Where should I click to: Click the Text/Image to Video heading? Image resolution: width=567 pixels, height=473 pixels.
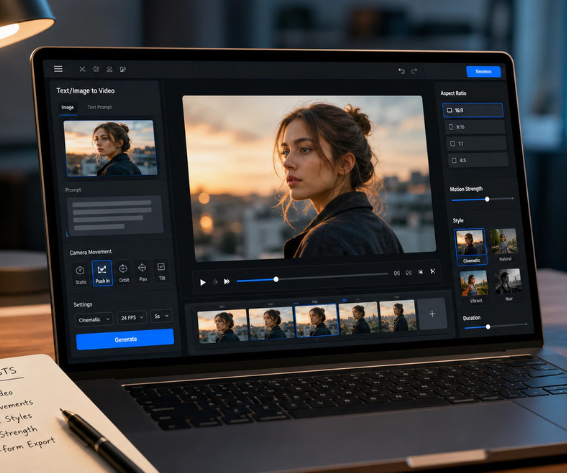[85, 91]
